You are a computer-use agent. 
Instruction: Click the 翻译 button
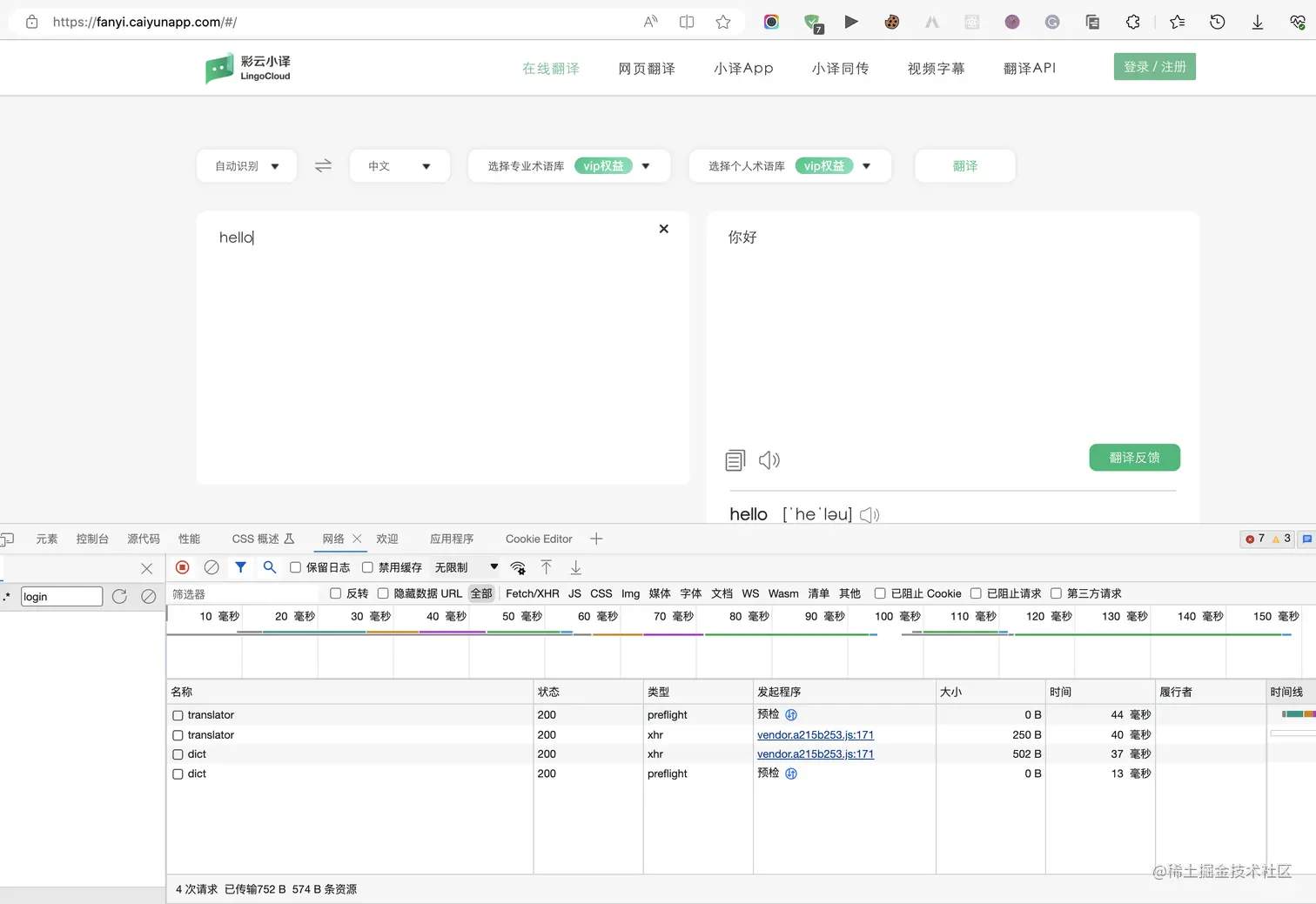tap(965, 166)
